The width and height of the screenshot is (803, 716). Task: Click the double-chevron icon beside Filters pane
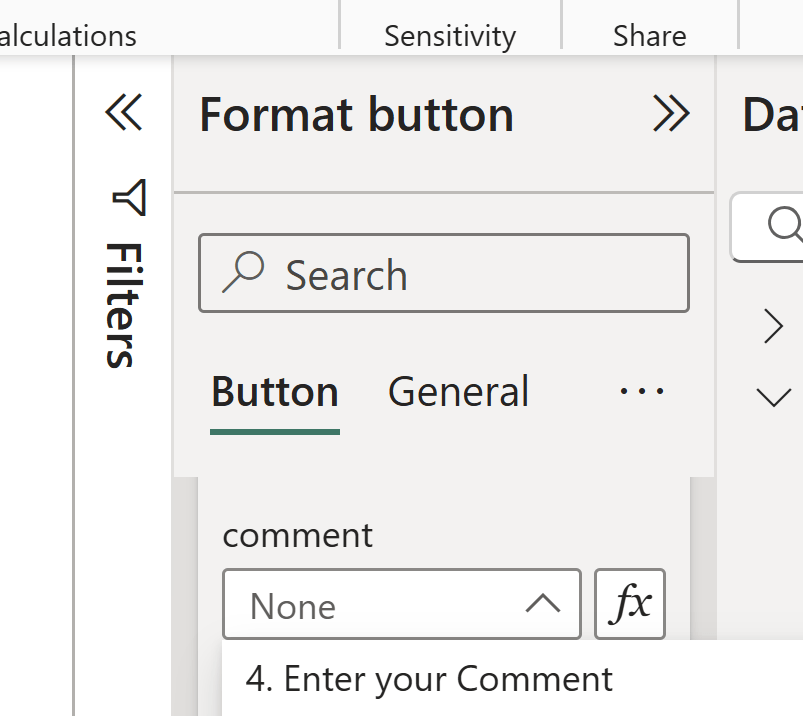[124, 113]
